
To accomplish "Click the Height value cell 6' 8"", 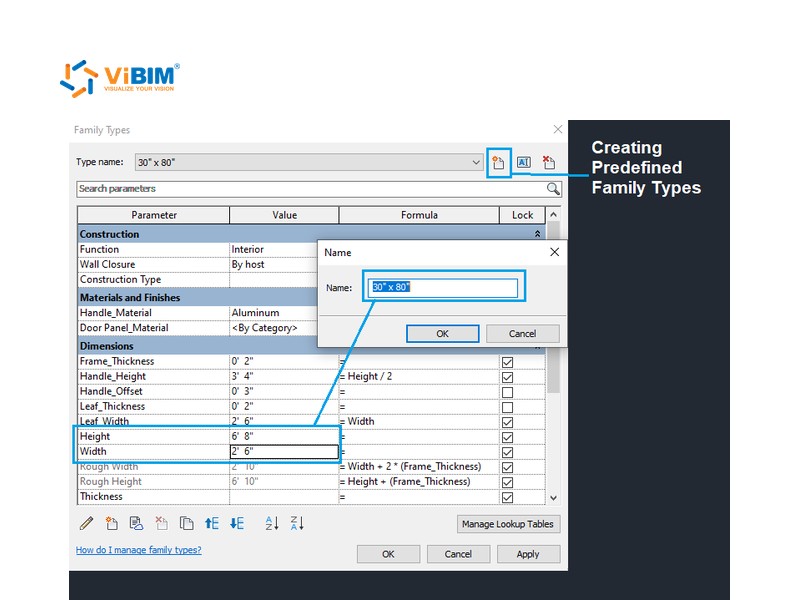I will point(284,437).
